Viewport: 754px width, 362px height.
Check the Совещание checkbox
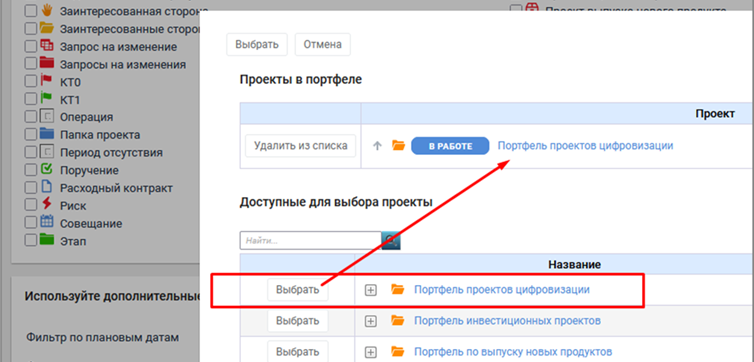(x=31, y=223)
